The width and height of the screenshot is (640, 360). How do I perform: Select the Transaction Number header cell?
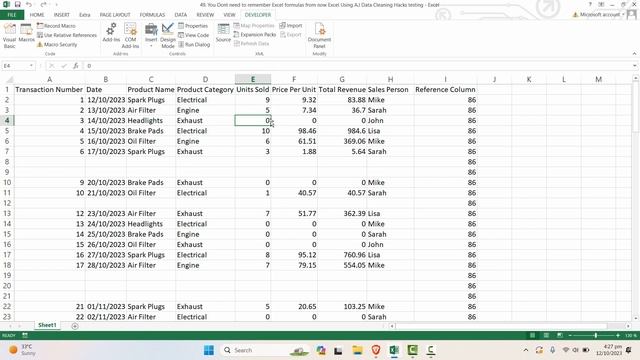tap(49, 89)
